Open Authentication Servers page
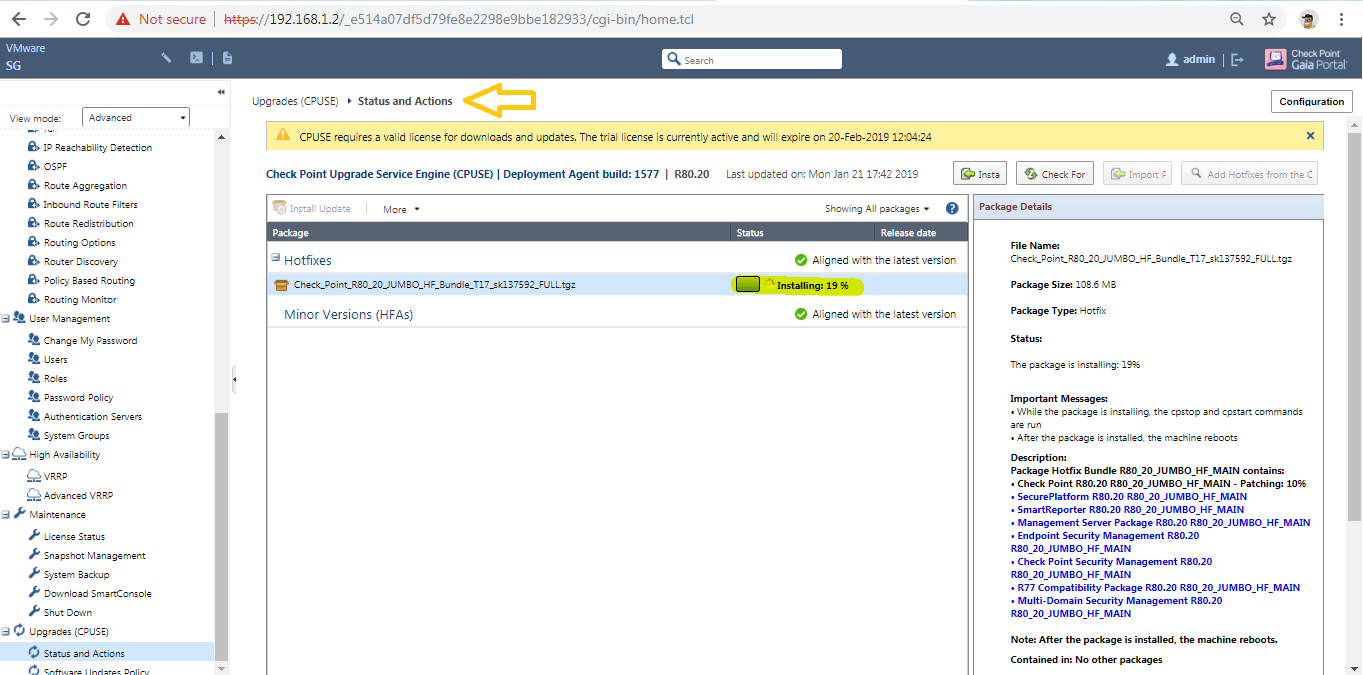Screen dimensions: 1363x675 coord(93,416)
